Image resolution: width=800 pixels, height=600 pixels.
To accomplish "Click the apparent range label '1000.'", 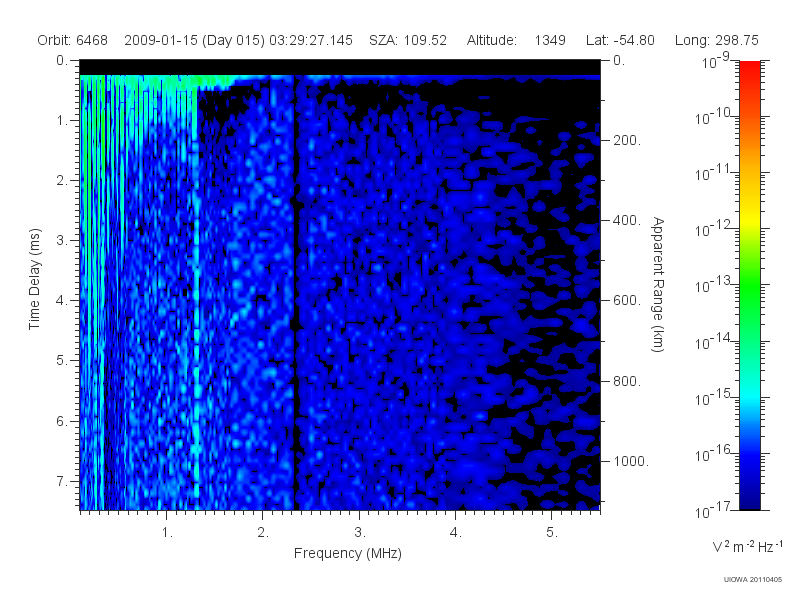I will click(631, 461).
